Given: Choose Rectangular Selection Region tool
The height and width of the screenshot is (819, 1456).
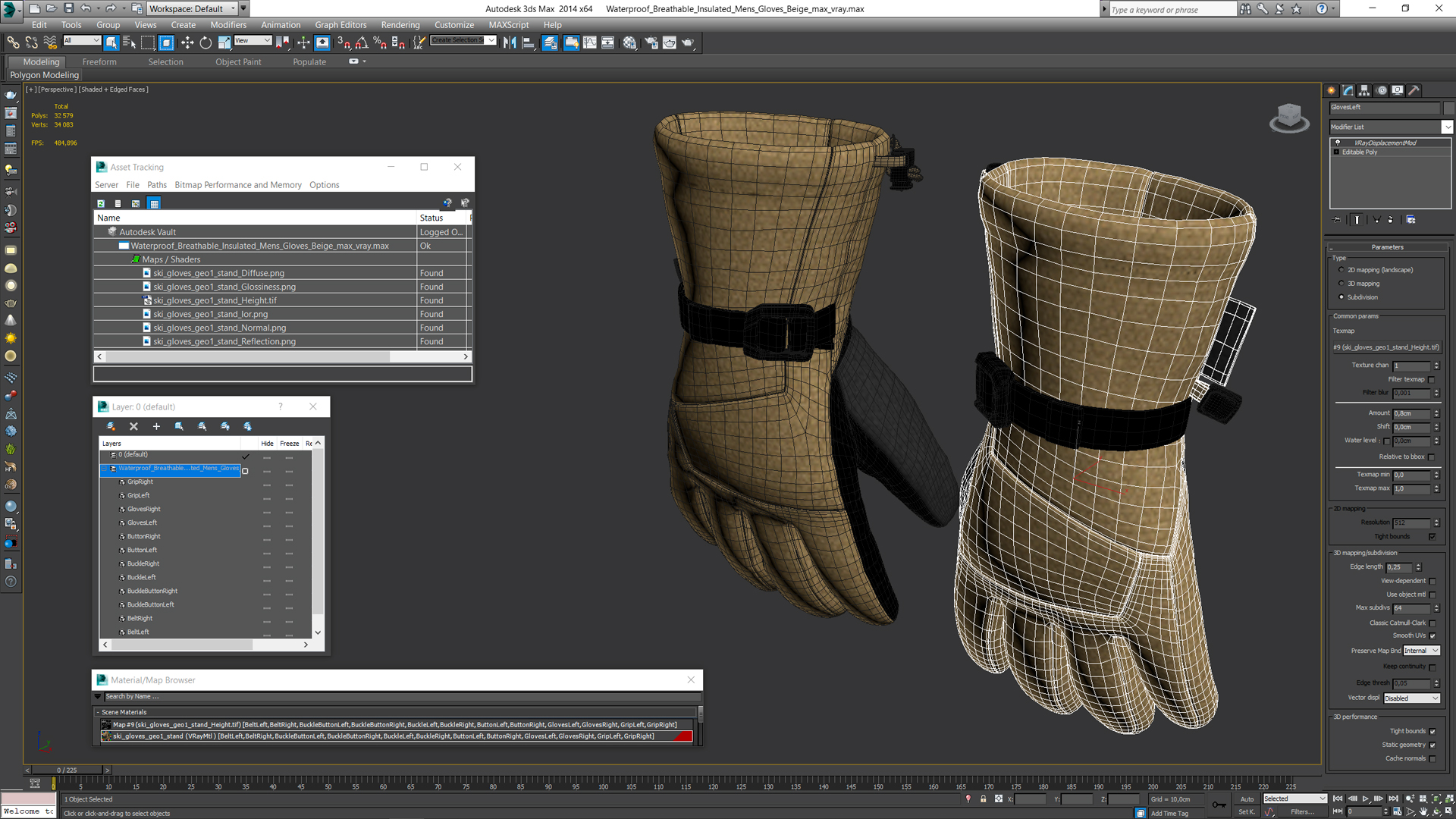Looking at the screenshot, I should point(148,43).
